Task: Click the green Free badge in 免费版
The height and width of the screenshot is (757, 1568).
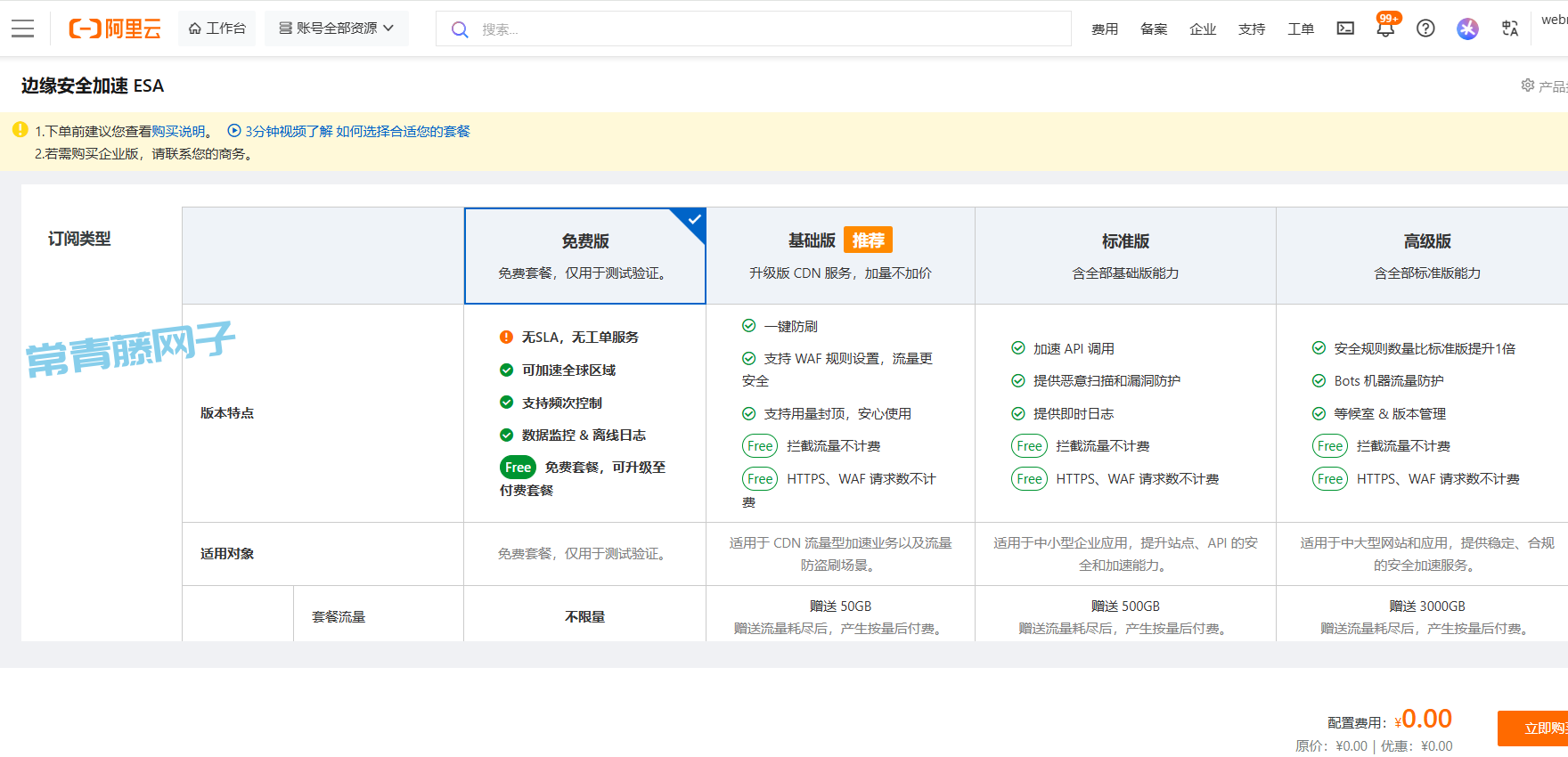Action: point(518,468)
